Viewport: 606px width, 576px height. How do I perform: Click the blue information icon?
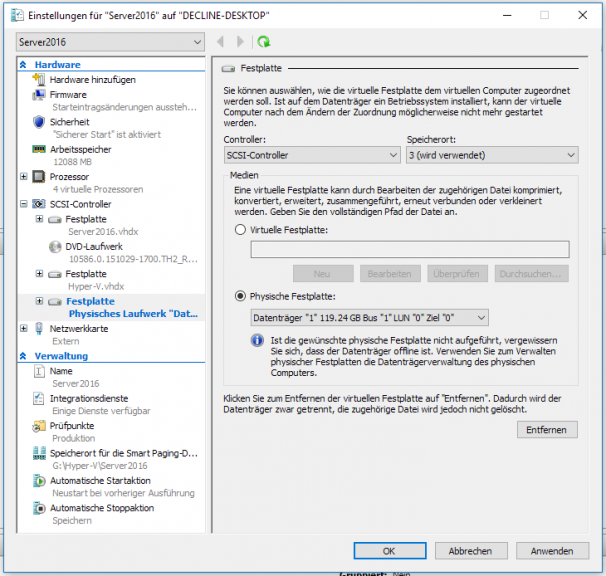[x=257, y=341]
